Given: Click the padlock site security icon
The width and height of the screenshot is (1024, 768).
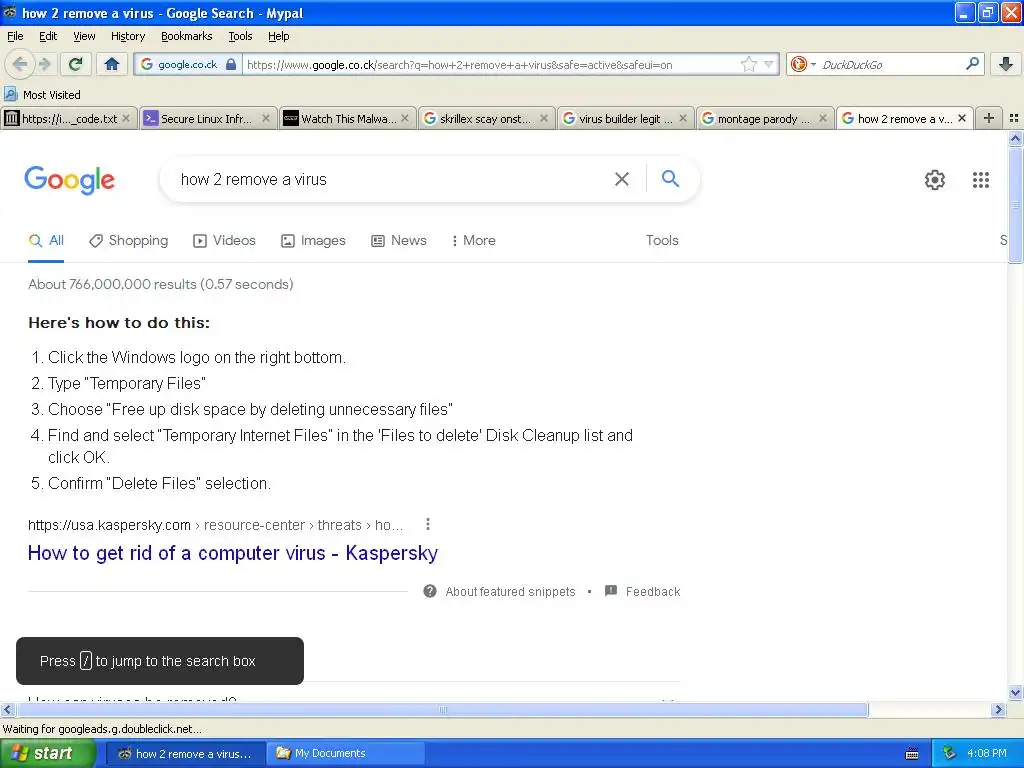Looking at the screenshot, I should (231, 64).
